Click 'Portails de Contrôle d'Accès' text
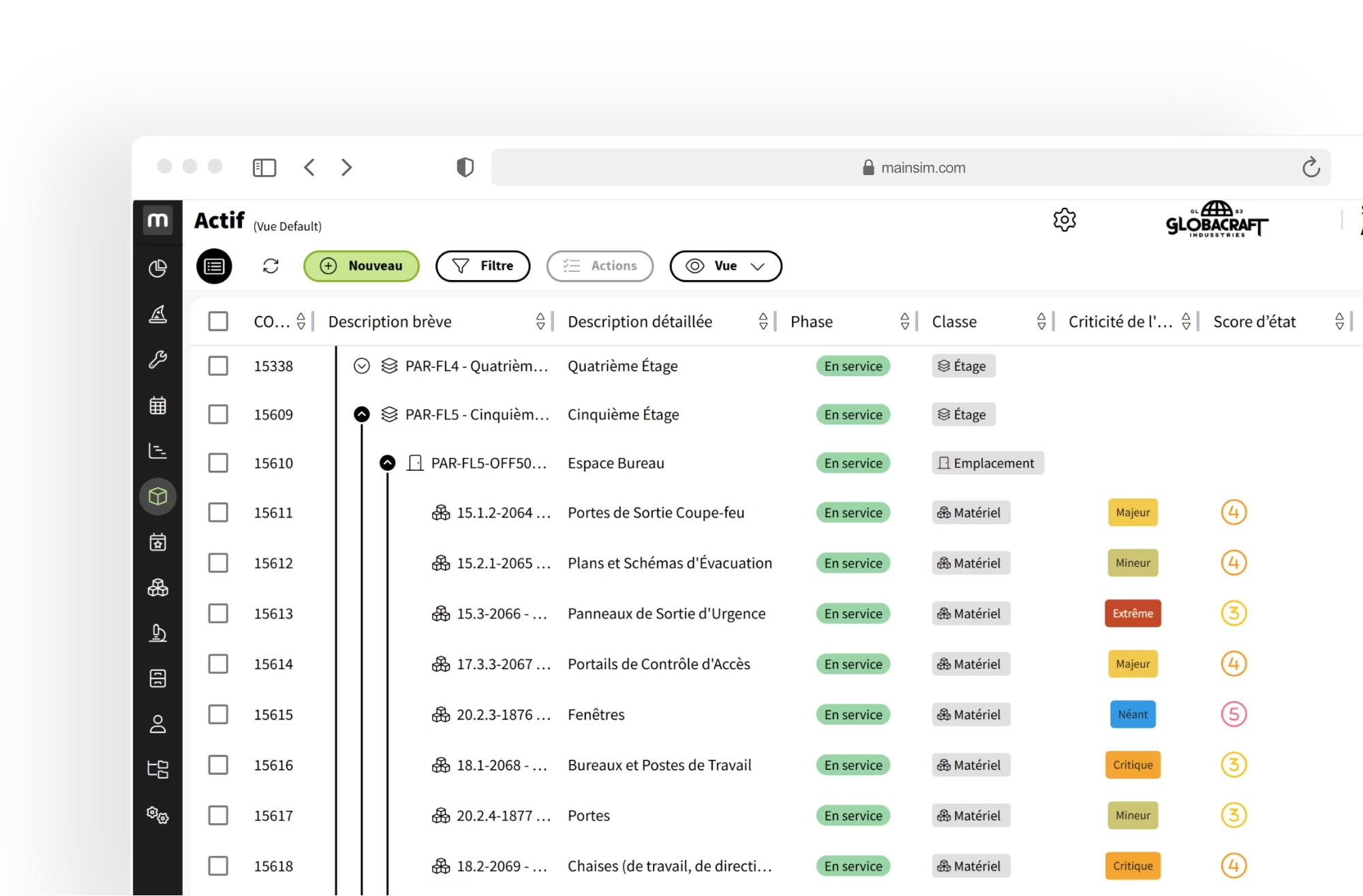The image size is (1363, 896). pos(659,664)
